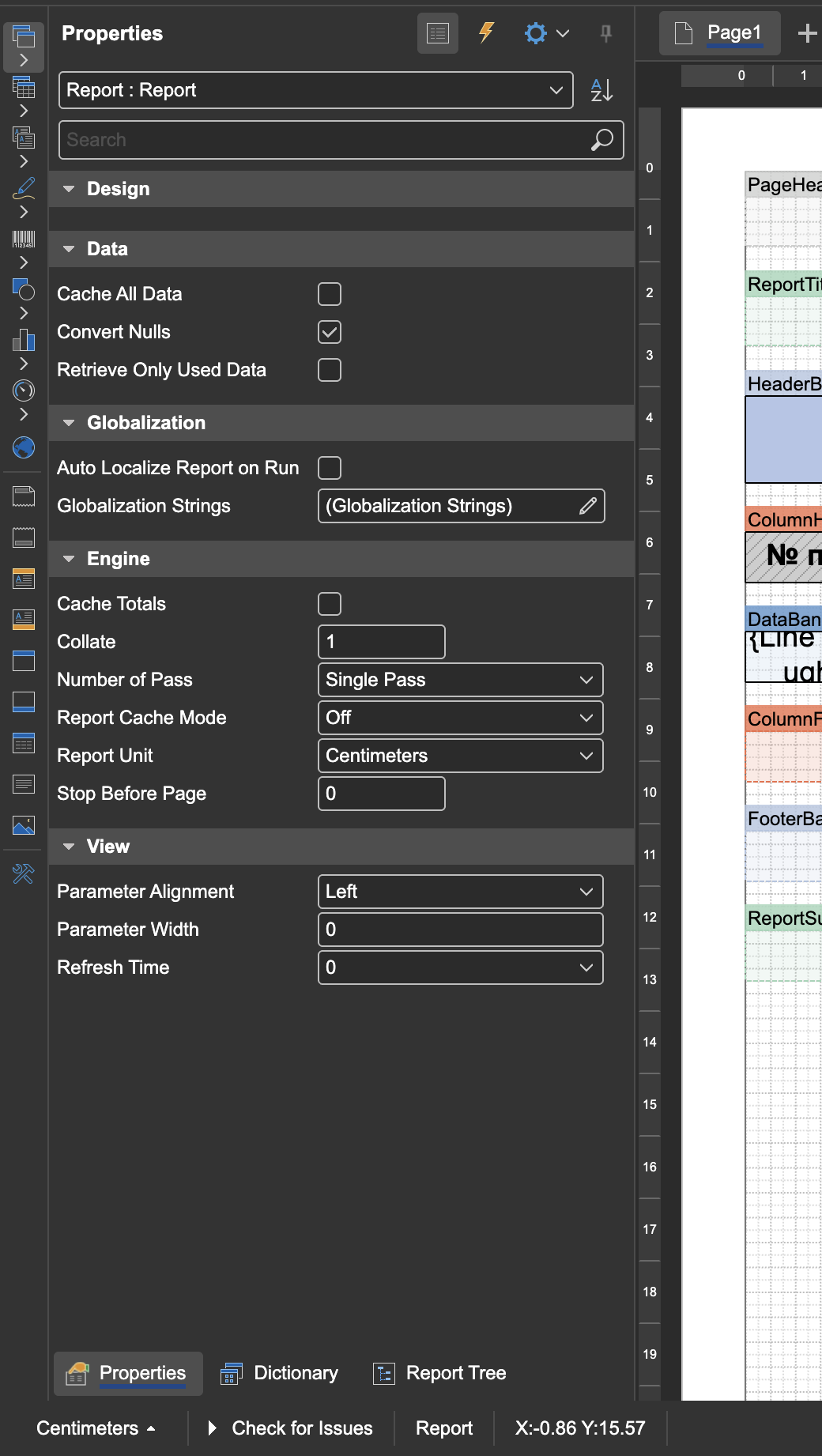822x1456 pixels.
Task: Pick the Report Summary band tool
Action: pos(24,620)
